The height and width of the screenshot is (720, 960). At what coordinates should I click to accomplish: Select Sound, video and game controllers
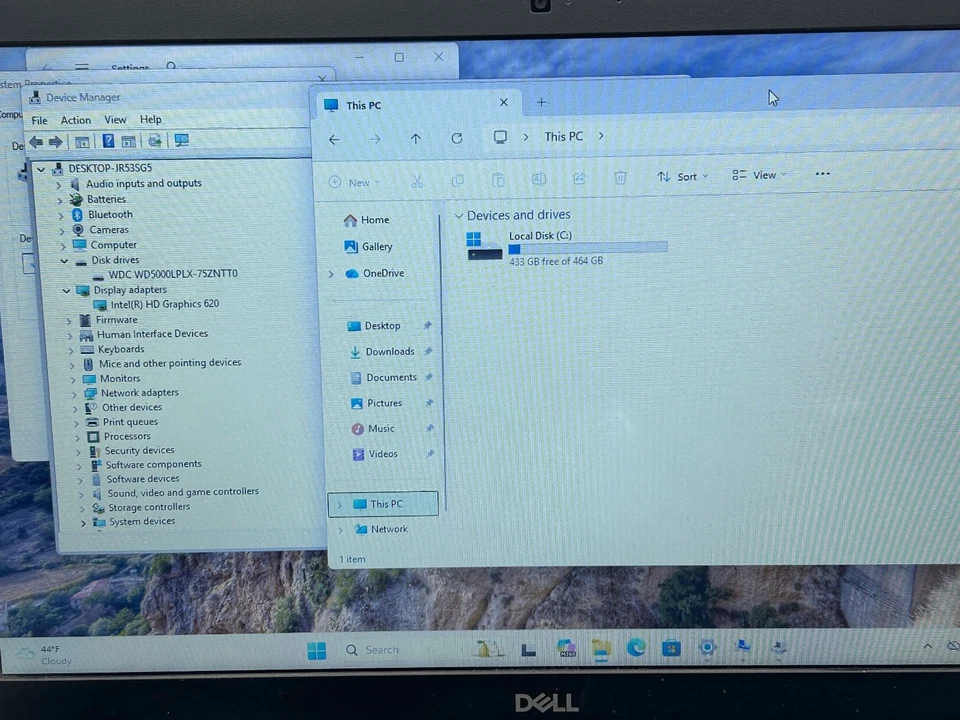(x=183, y=492)
